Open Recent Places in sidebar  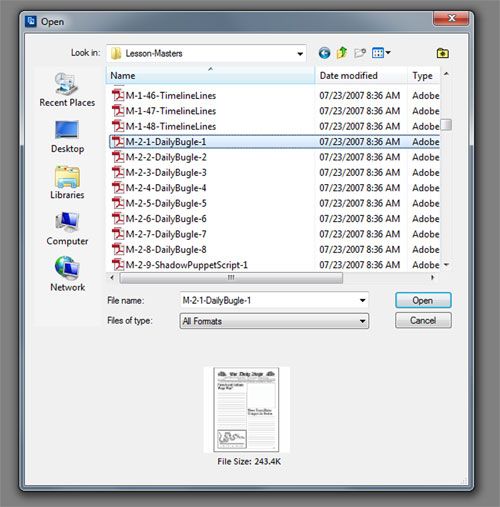tap(67, 90)
